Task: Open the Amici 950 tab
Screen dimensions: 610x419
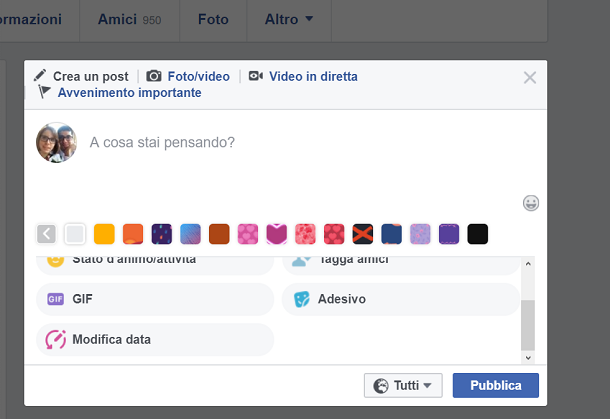Action: (x=129, y=19)
